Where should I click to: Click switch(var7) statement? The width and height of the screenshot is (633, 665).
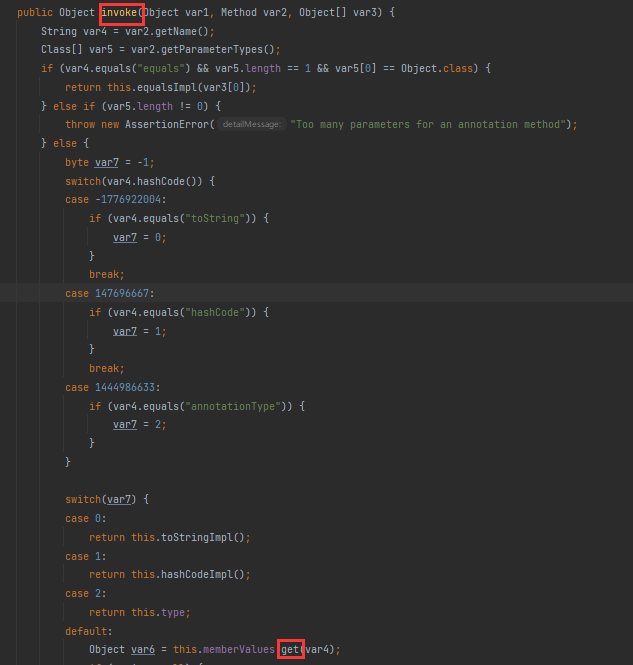(107, 499)
